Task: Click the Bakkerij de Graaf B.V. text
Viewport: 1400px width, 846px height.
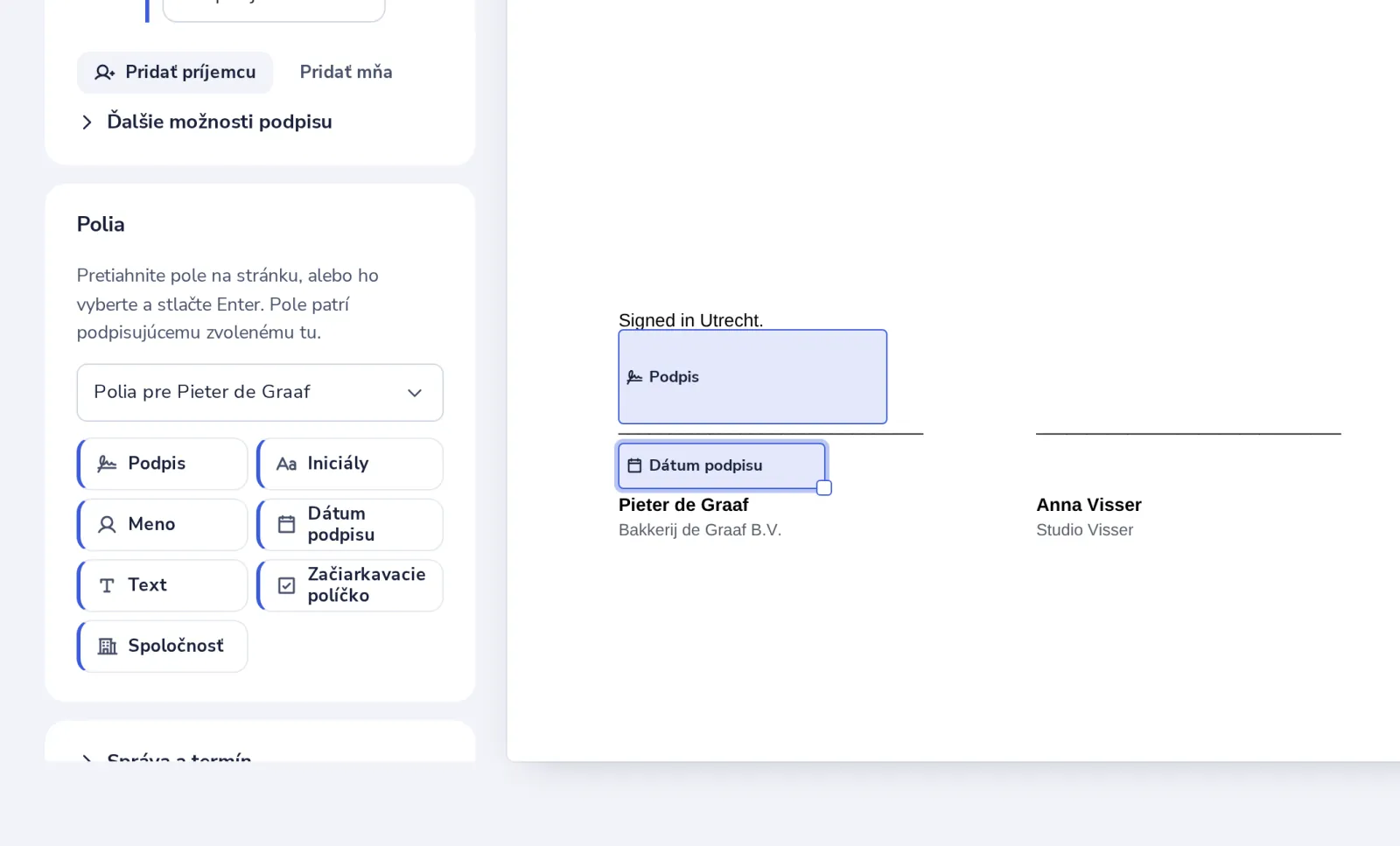Action: [x=700, y=530]
